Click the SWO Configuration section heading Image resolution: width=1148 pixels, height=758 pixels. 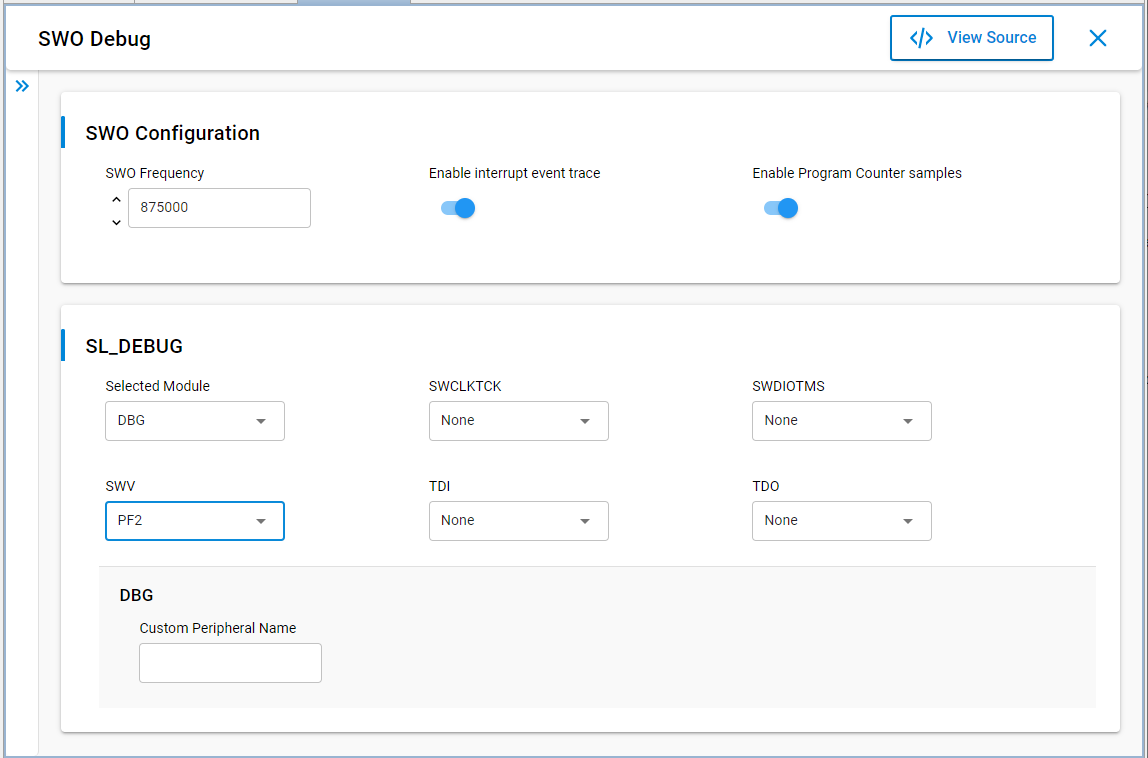[172, 133]
